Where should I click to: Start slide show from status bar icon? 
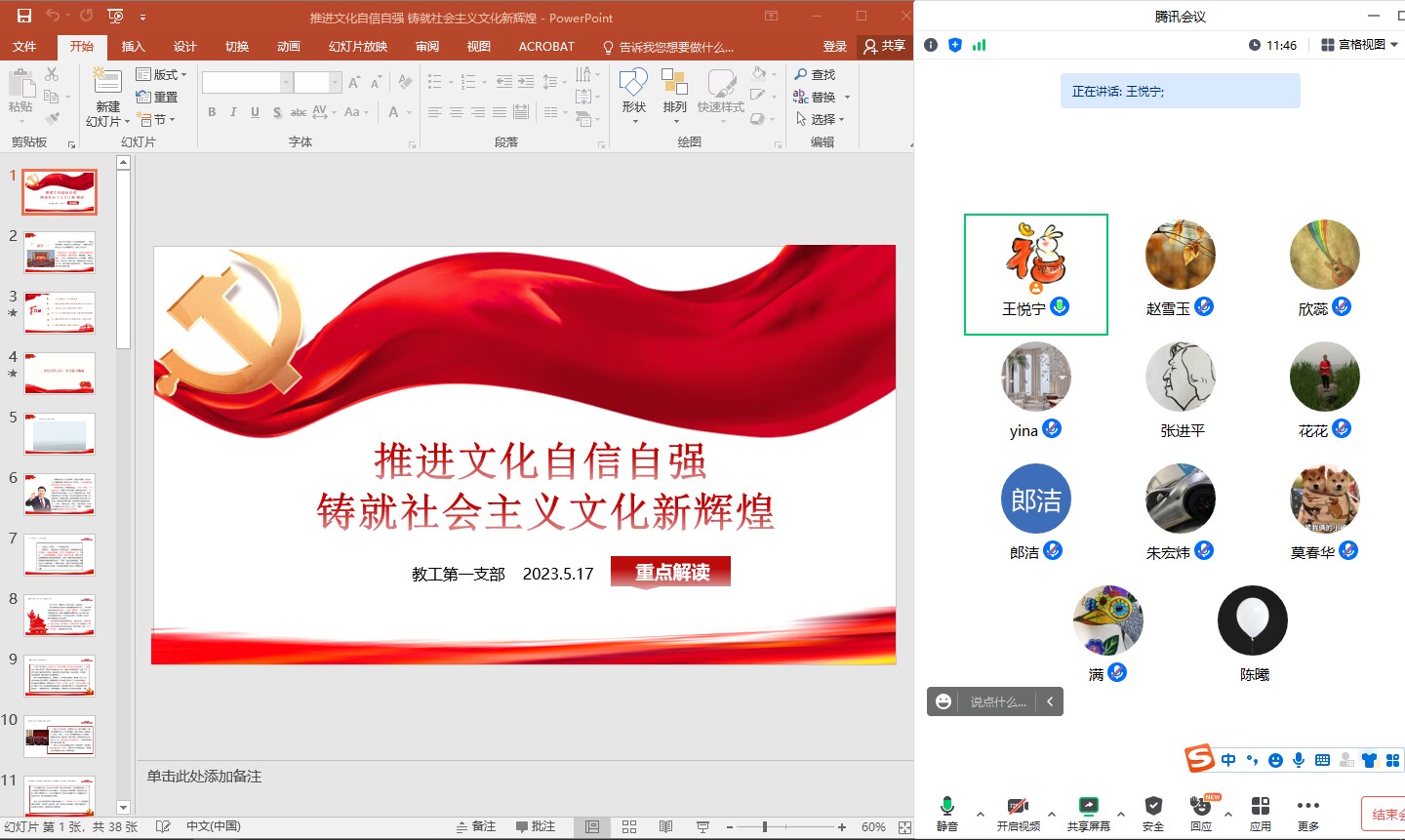[x=702, y=826]
